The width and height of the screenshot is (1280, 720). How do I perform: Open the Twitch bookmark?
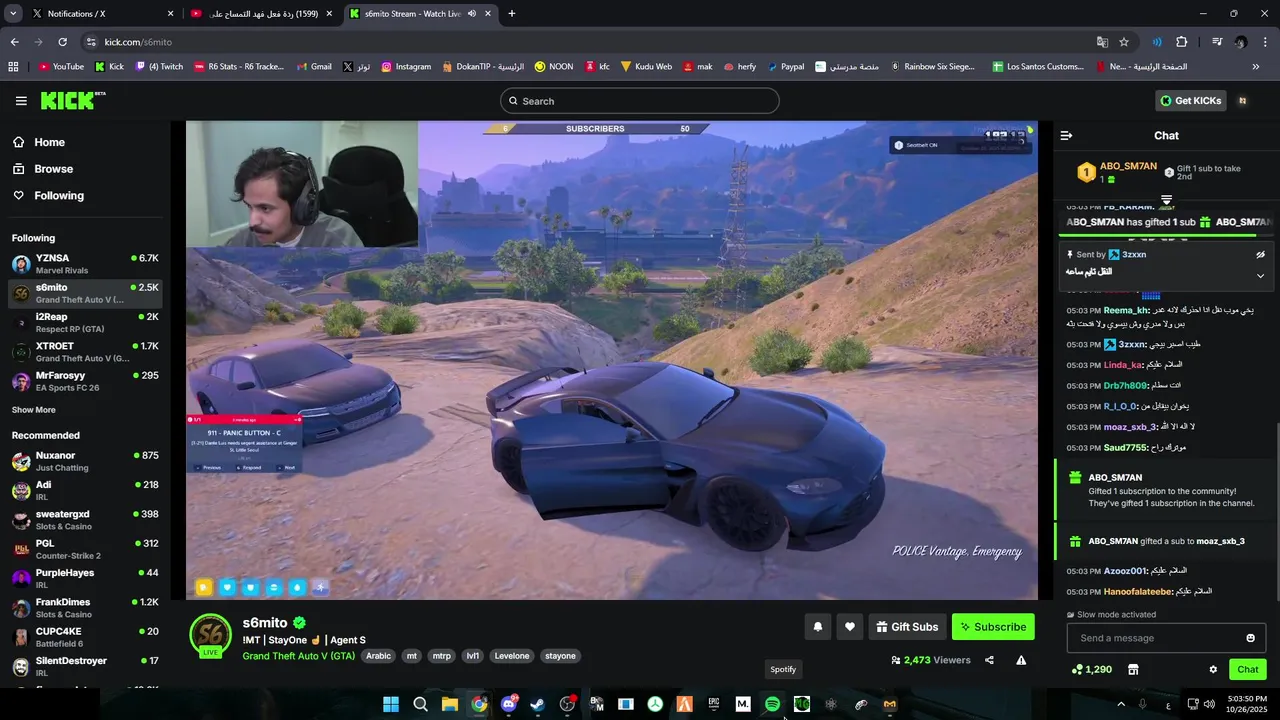click(x=160, y=67)
